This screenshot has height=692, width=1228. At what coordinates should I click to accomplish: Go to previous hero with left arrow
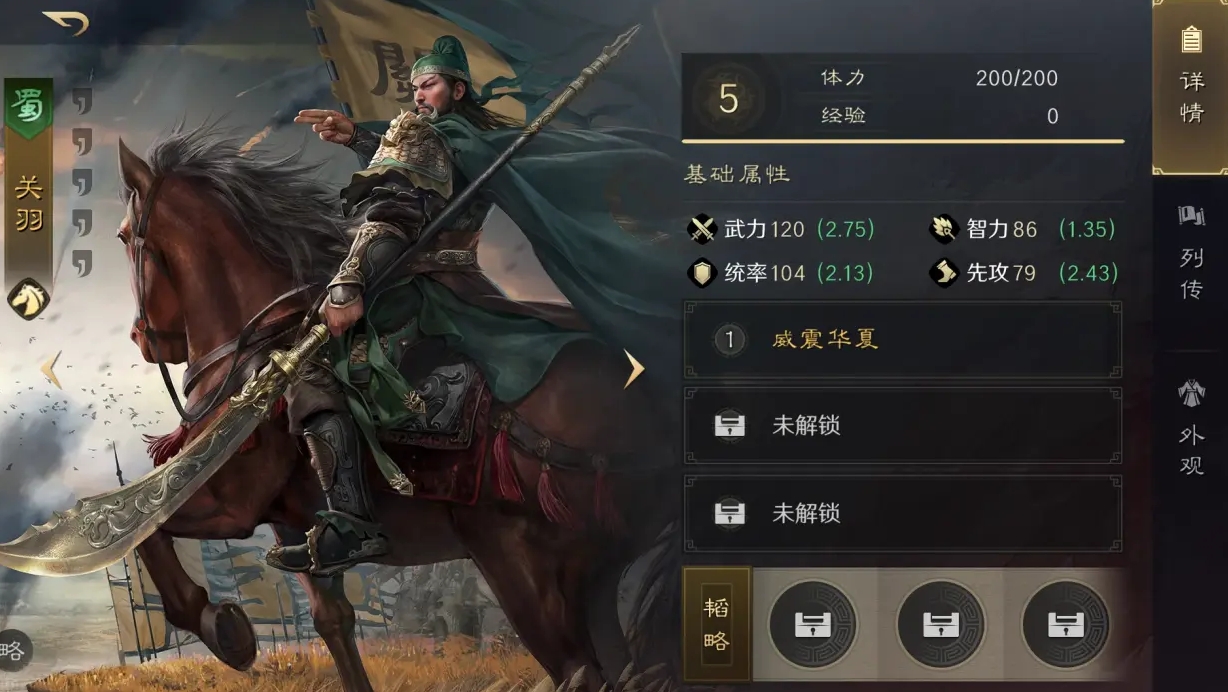click(x=51, y=369)
